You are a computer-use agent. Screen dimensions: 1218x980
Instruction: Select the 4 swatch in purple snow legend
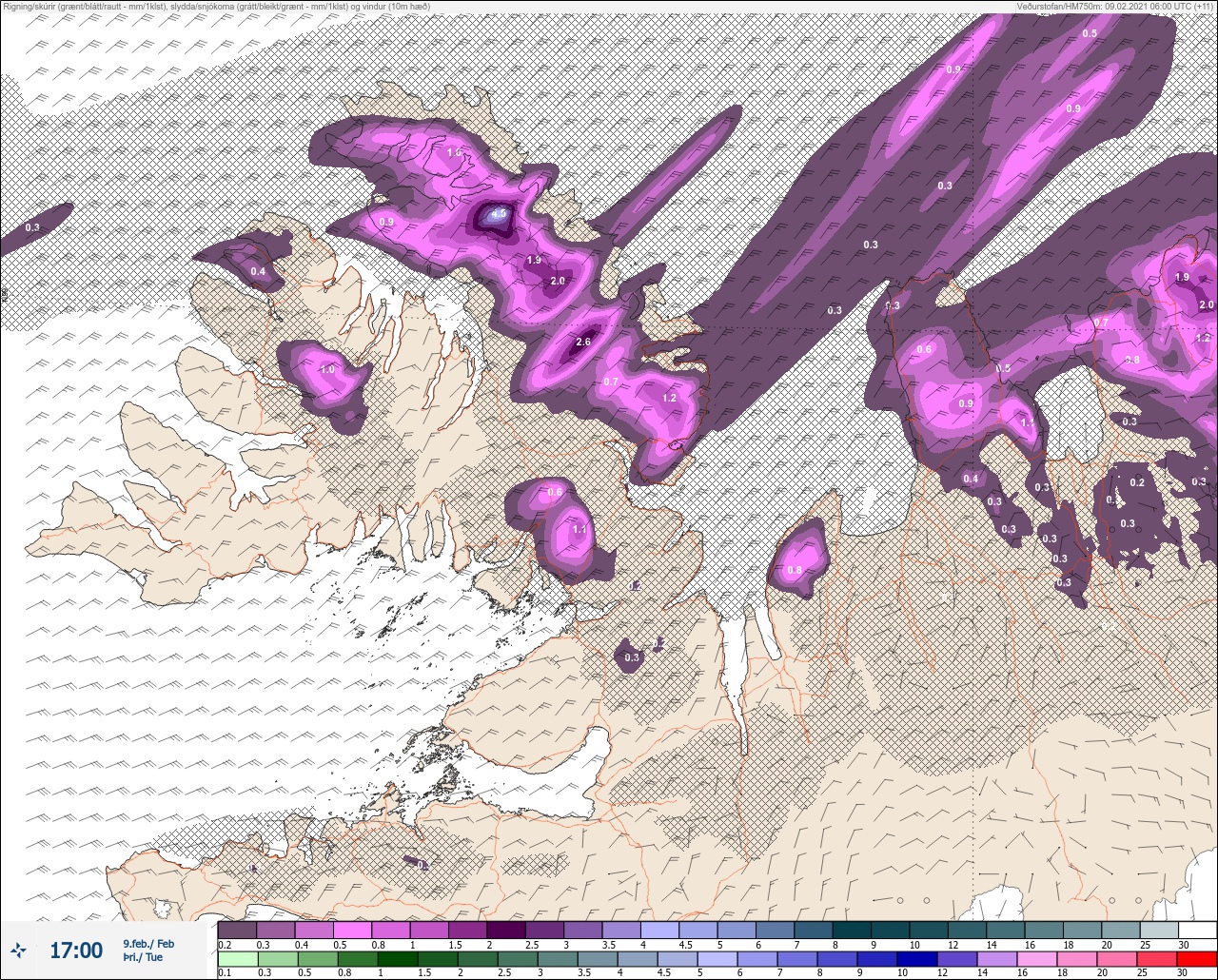click(660, 930)
